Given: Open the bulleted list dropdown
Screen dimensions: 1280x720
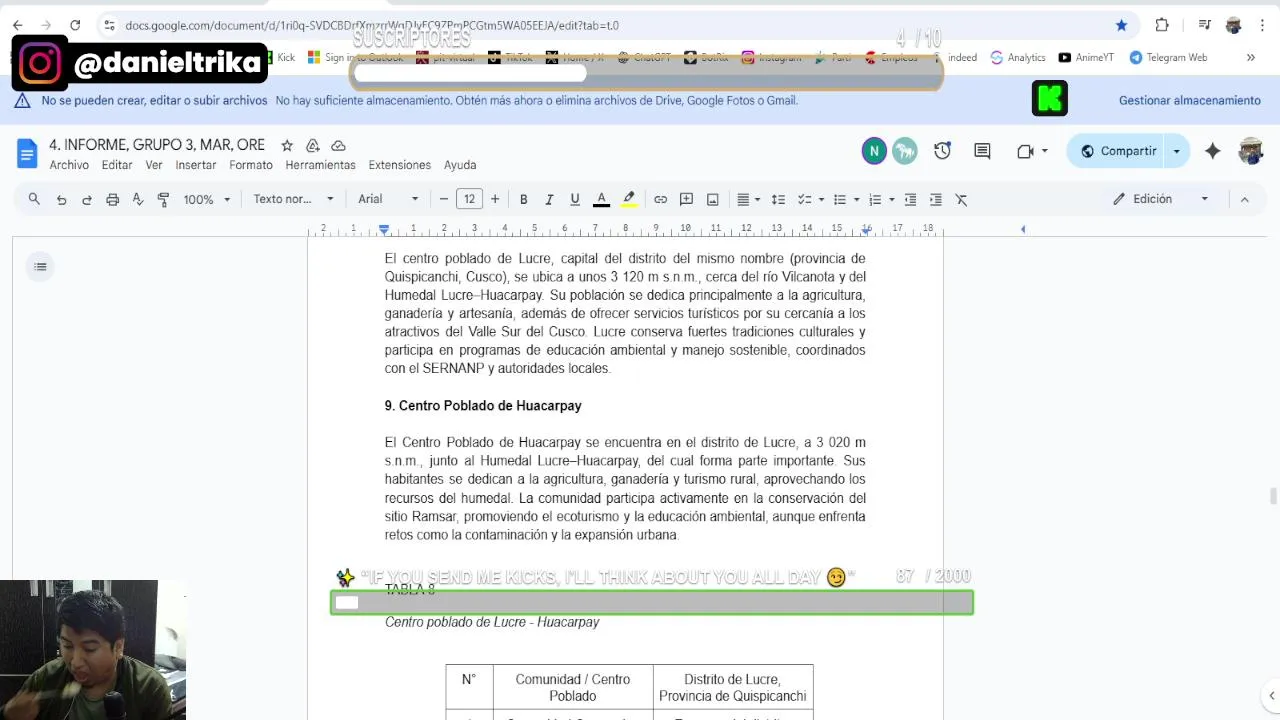Looking at the screenshot, I should pos(845,199).
